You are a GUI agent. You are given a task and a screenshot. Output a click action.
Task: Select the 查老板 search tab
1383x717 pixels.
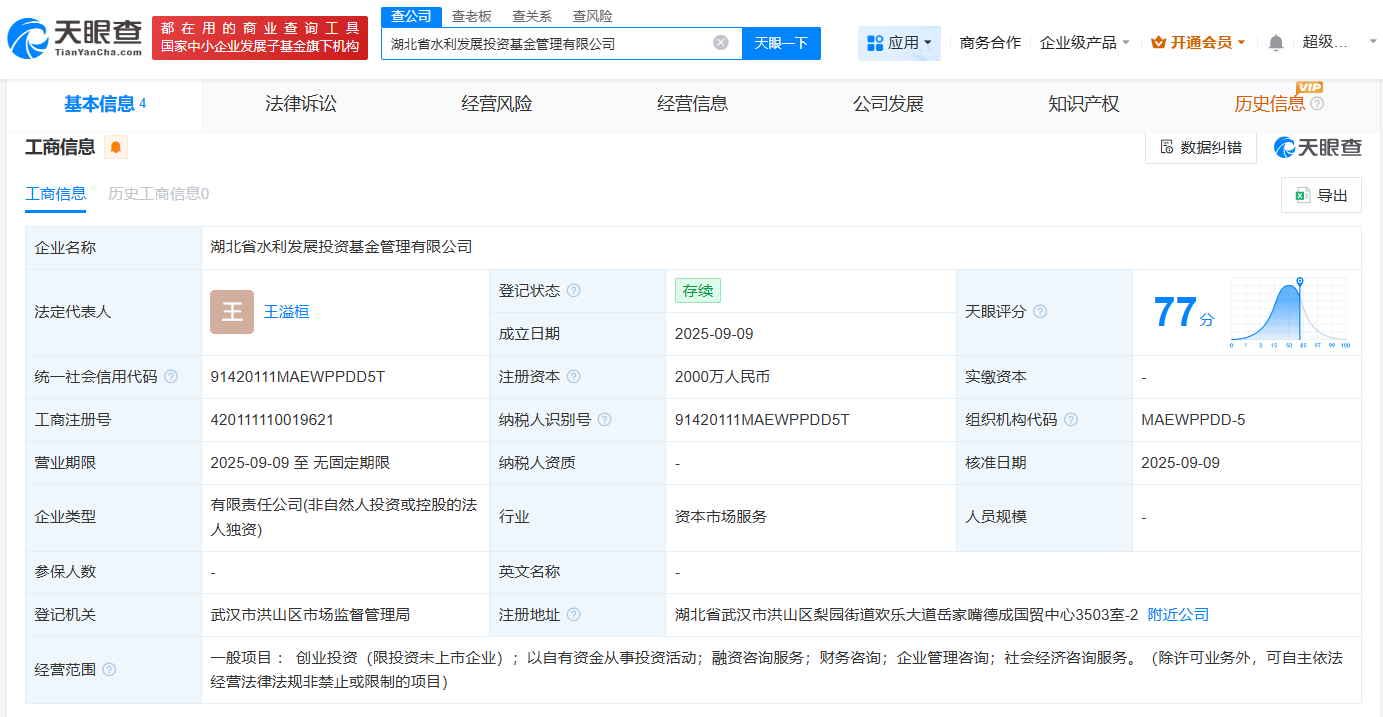(471, 16)
